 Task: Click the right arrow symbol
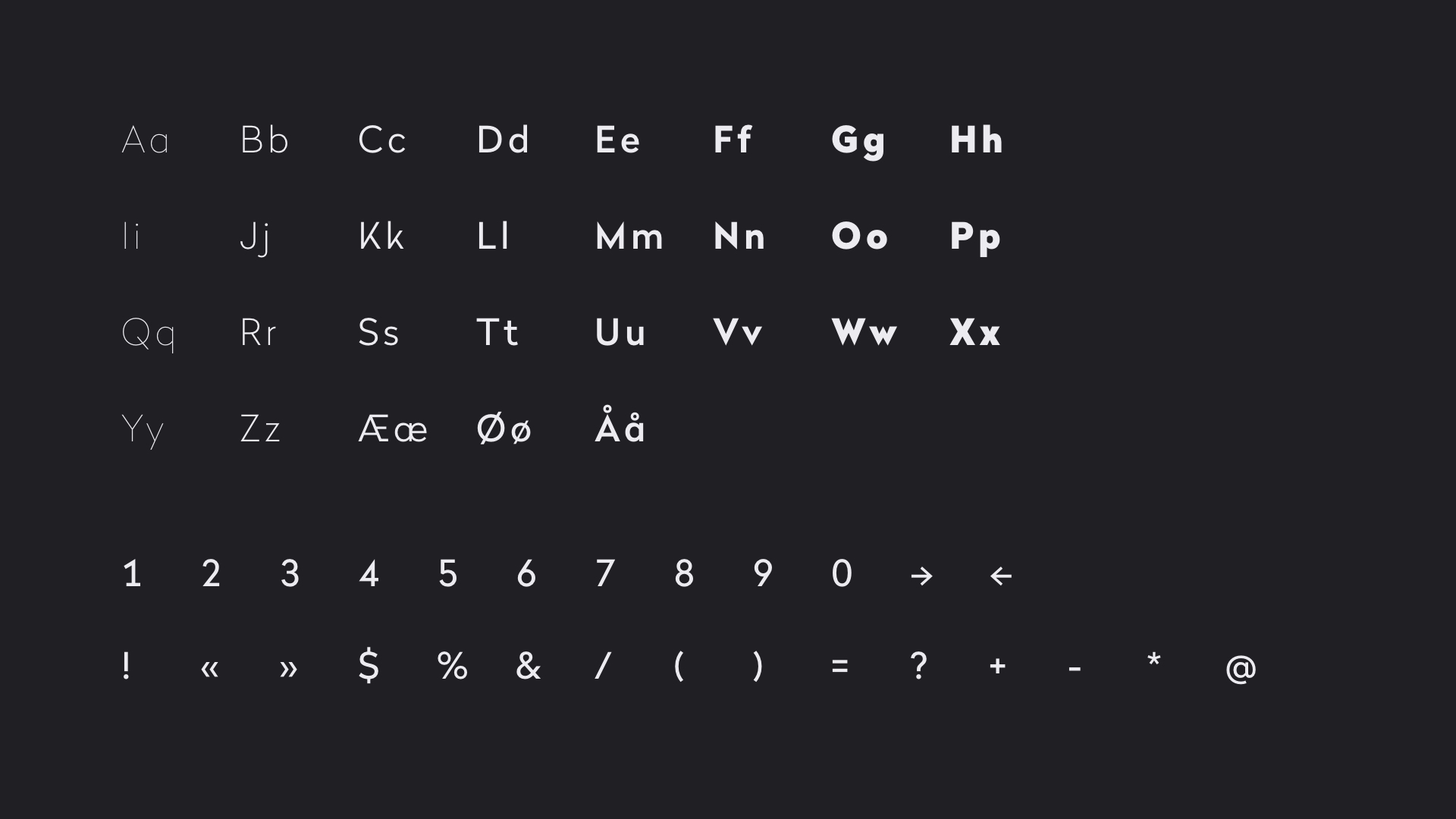[921, 576]
